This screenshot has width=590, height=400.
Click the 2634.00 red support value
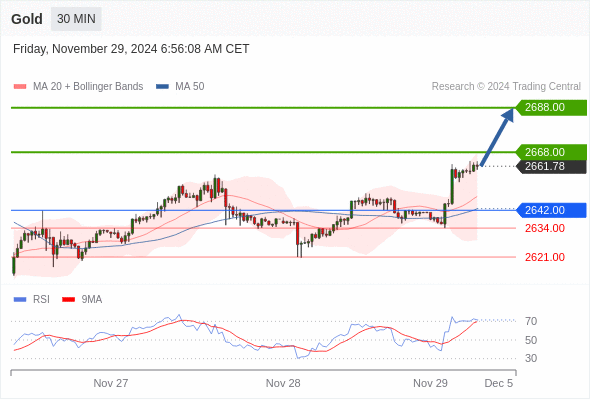click(544, 228)
